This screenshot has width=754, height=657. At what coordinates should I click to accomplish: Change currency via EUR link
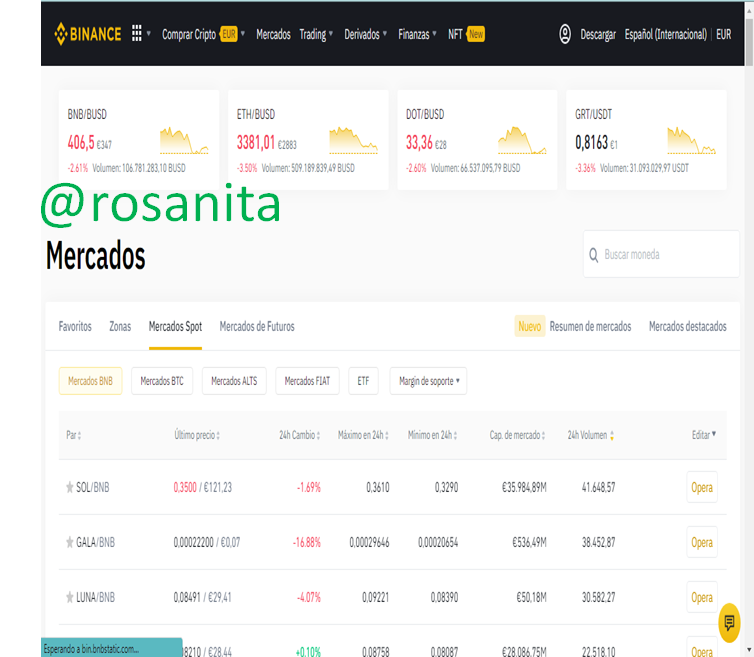click(724, 34)
